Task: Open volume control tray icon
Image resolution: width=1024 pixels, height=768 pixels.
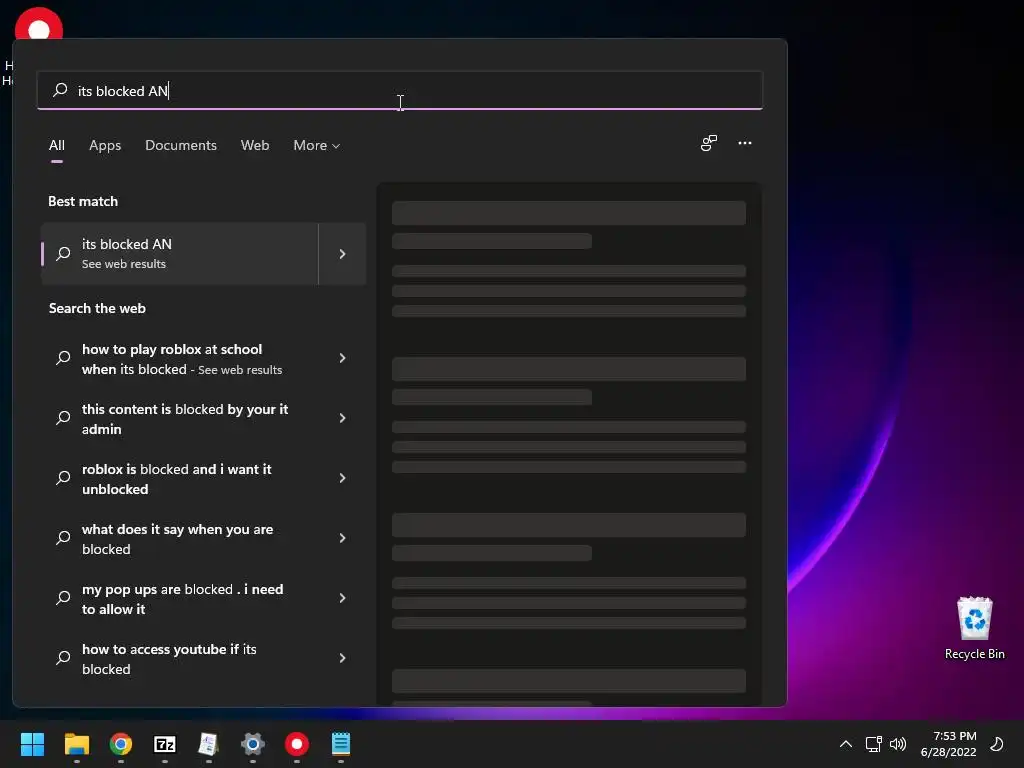Action: 899,744
